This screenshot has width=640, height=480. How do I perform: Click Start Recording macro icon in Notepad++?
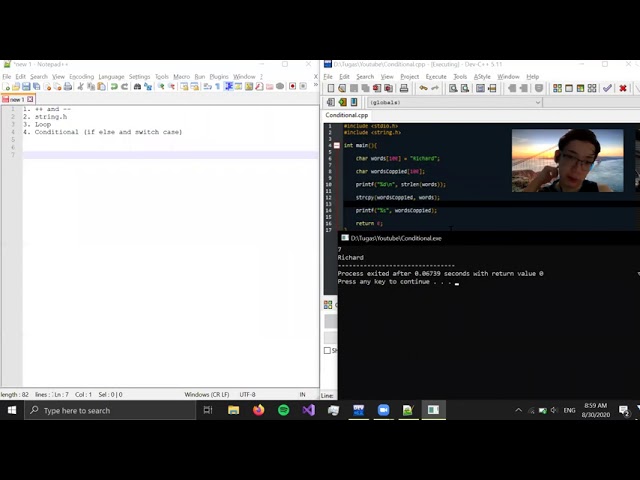292,87
